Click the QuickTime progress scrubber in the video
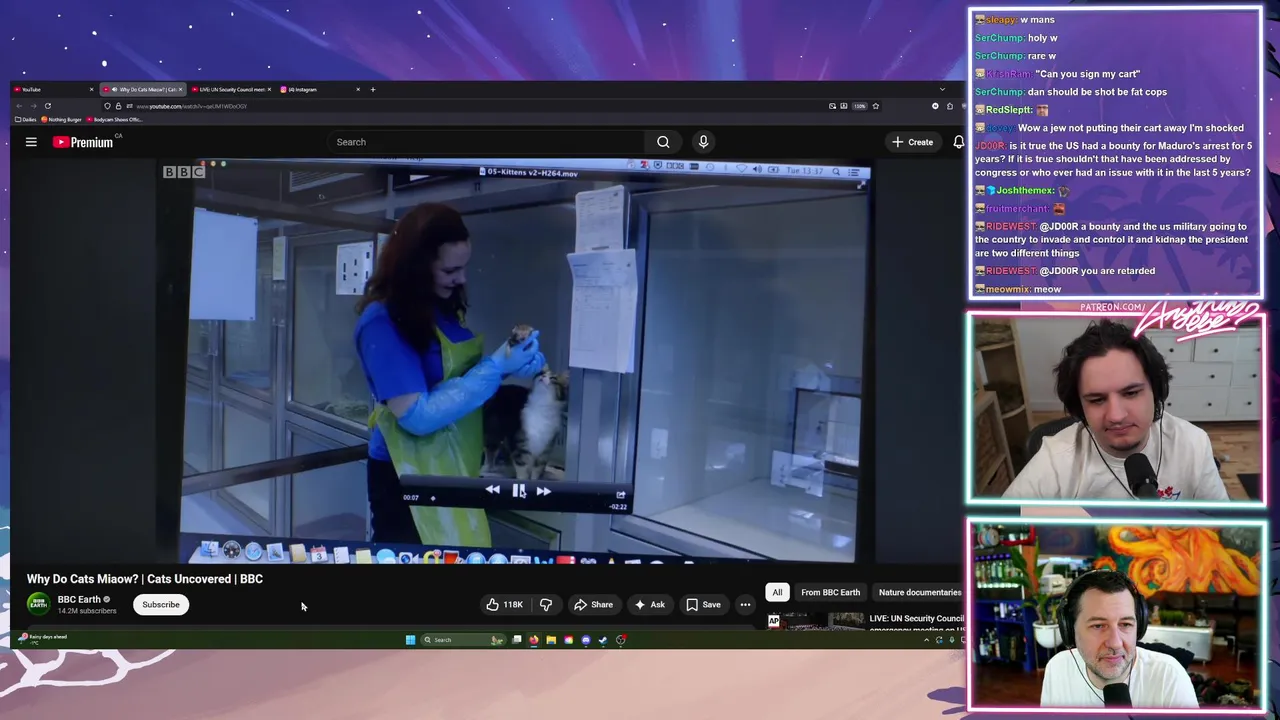The height and width of the screenshot is (720, 1280). pos(433,497)
